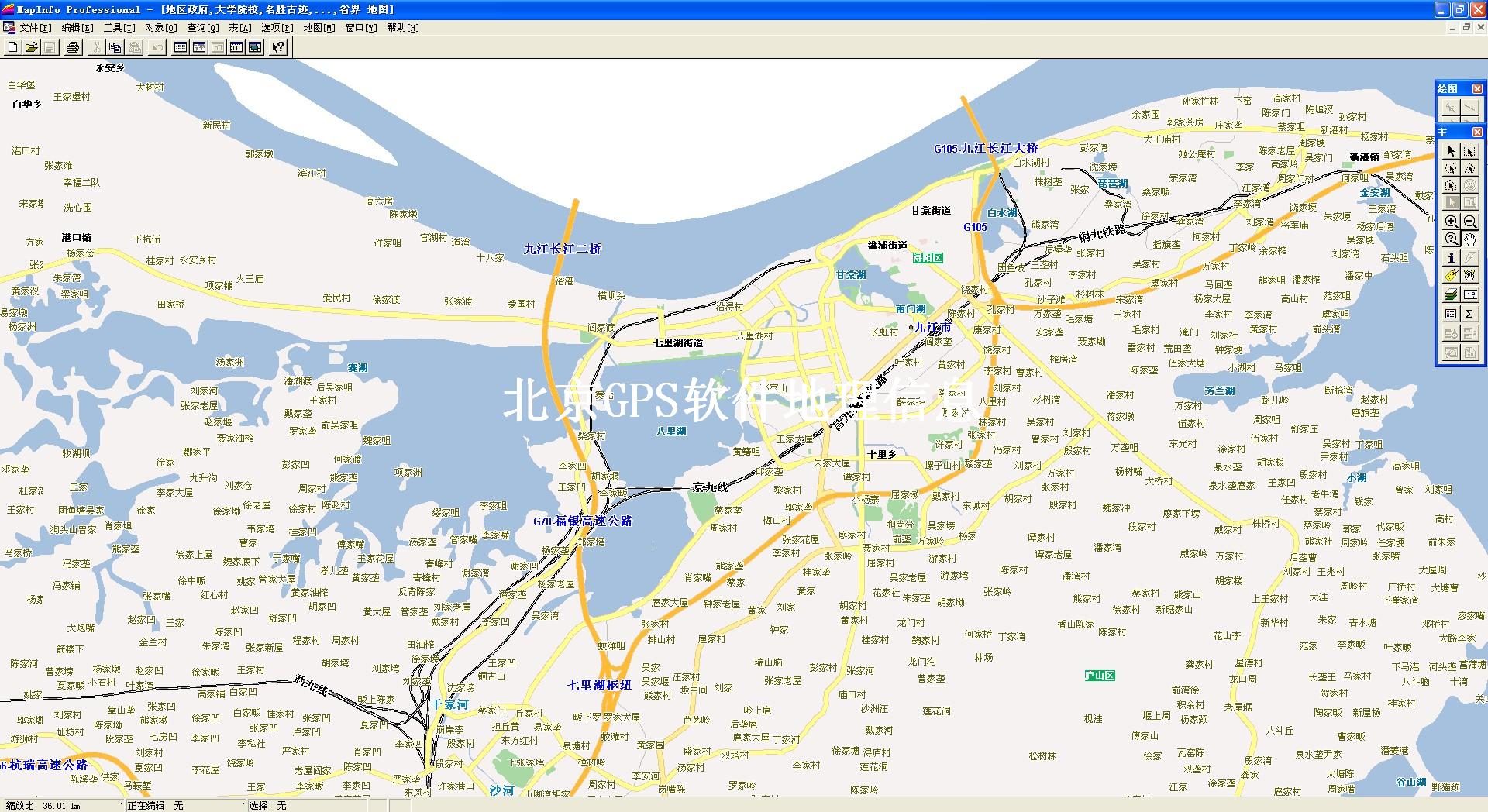Image resolution: width=1488 pixels, height=812 pixels.
Task: Click the 十里乡 township label
Action: point(882,455)
